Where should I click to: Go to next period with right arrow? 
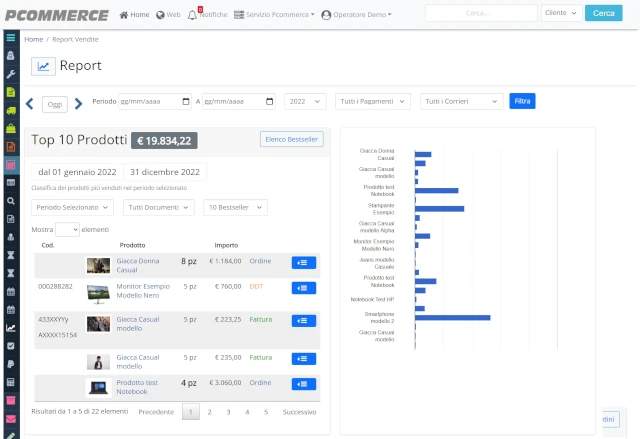coord(78,104)
